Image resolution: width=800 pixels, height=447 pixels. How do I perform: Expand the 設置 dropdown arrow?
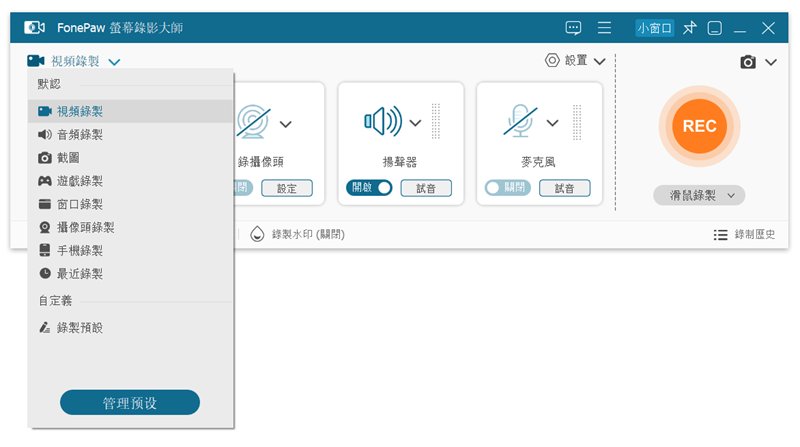(x=600, y=62)
